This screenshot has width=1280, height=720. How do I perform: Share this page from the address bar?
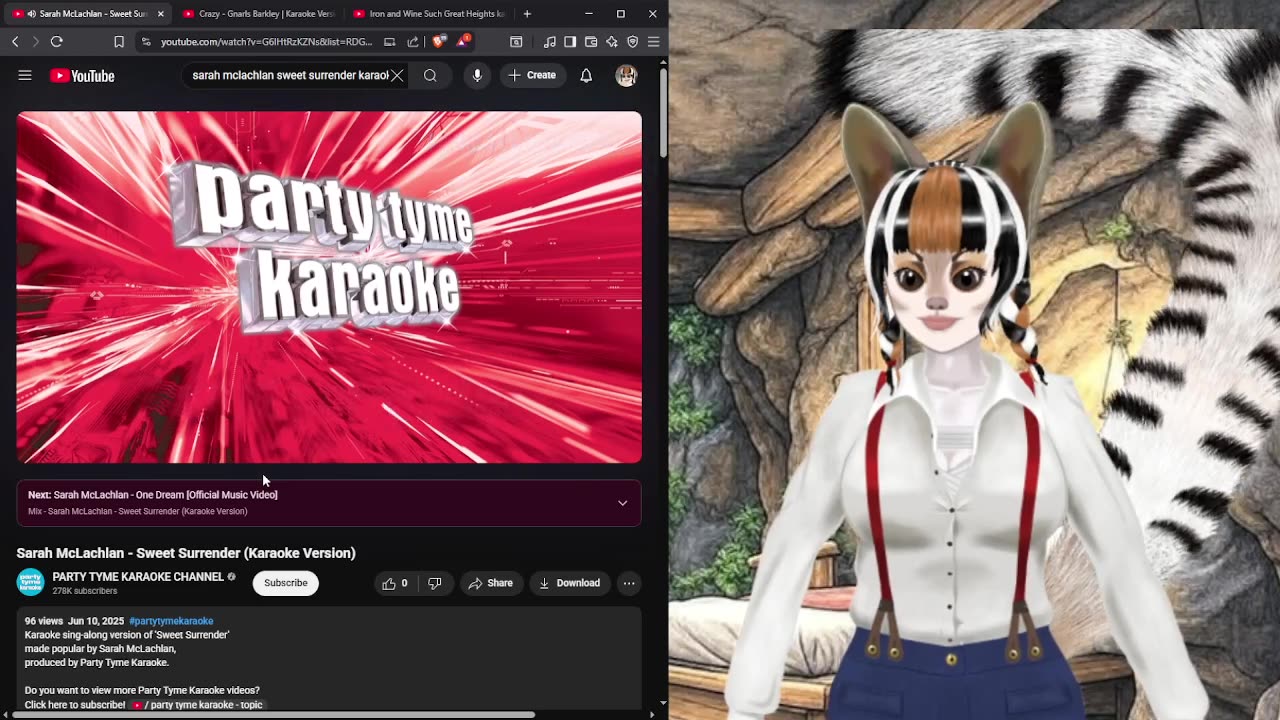413,42
